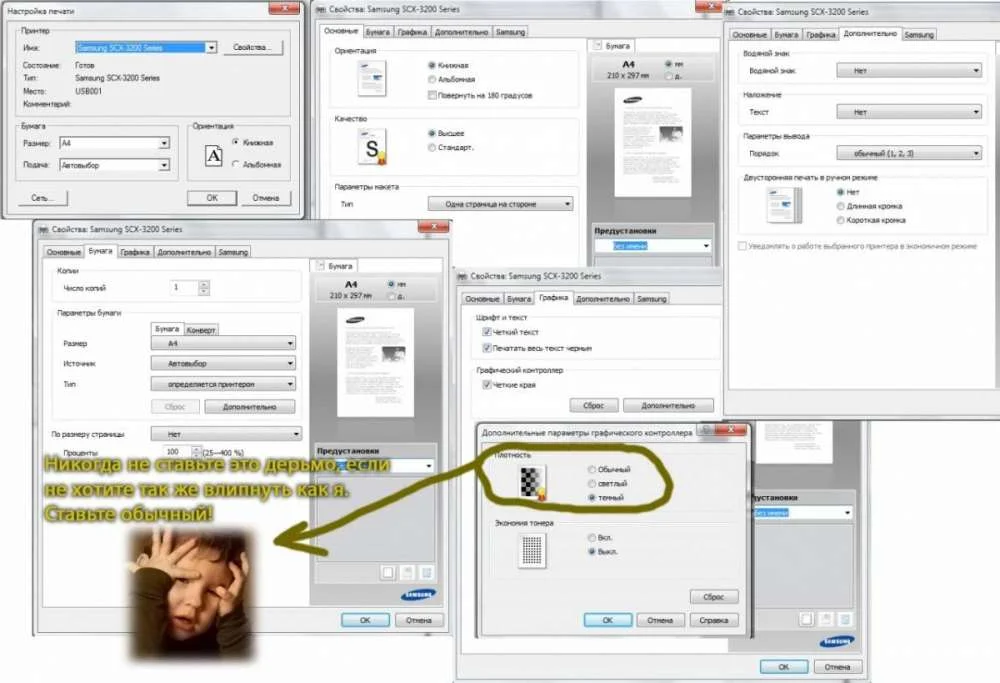Switch to Графика tab in the Основные window
Viewport: 1000px width, 683px height.
tap(412, 32)
